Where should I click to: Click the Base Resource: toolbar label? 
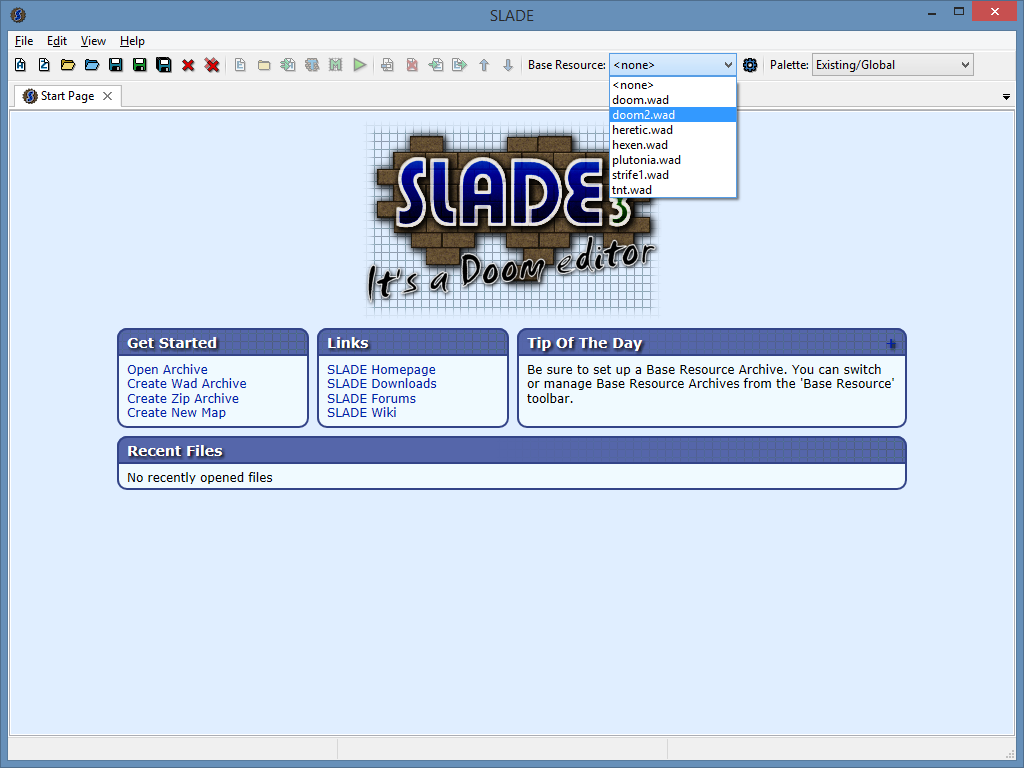[x=567, y=65]
